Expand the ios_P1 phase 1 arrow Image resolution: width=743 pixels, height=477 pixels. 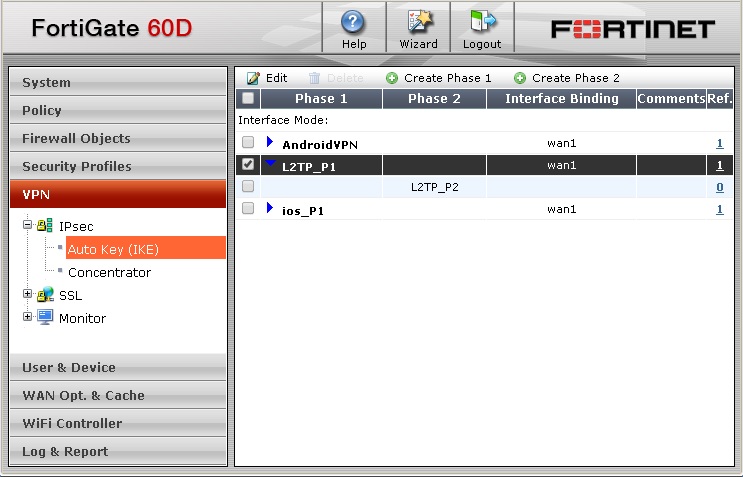[x=270, y=207]
